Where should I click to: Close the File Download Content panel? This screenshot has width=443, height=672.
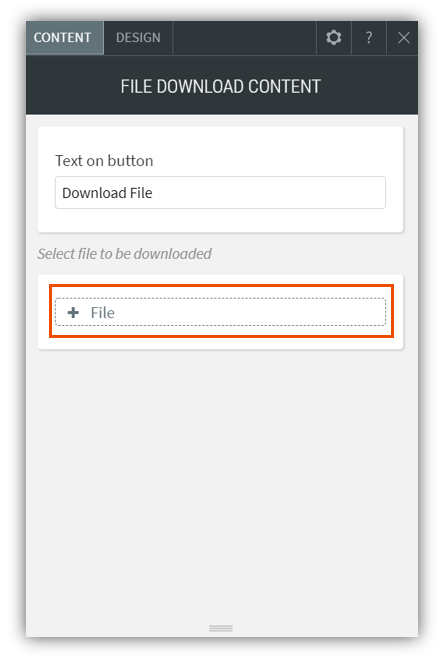pyautogui.click(x=403, y=38)
